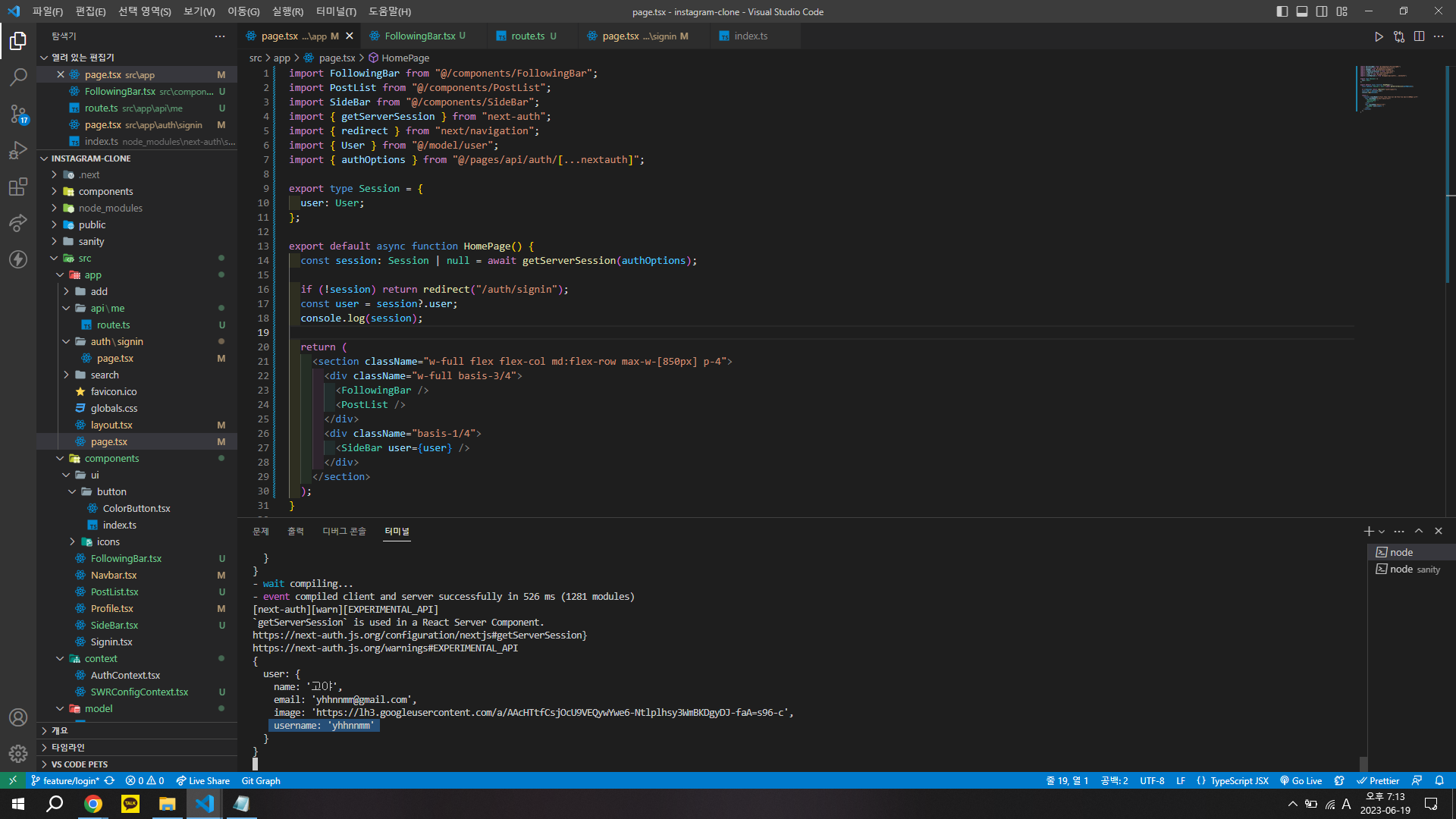
Task: Open the Search view in activity bar
Action: pos(18,77)
